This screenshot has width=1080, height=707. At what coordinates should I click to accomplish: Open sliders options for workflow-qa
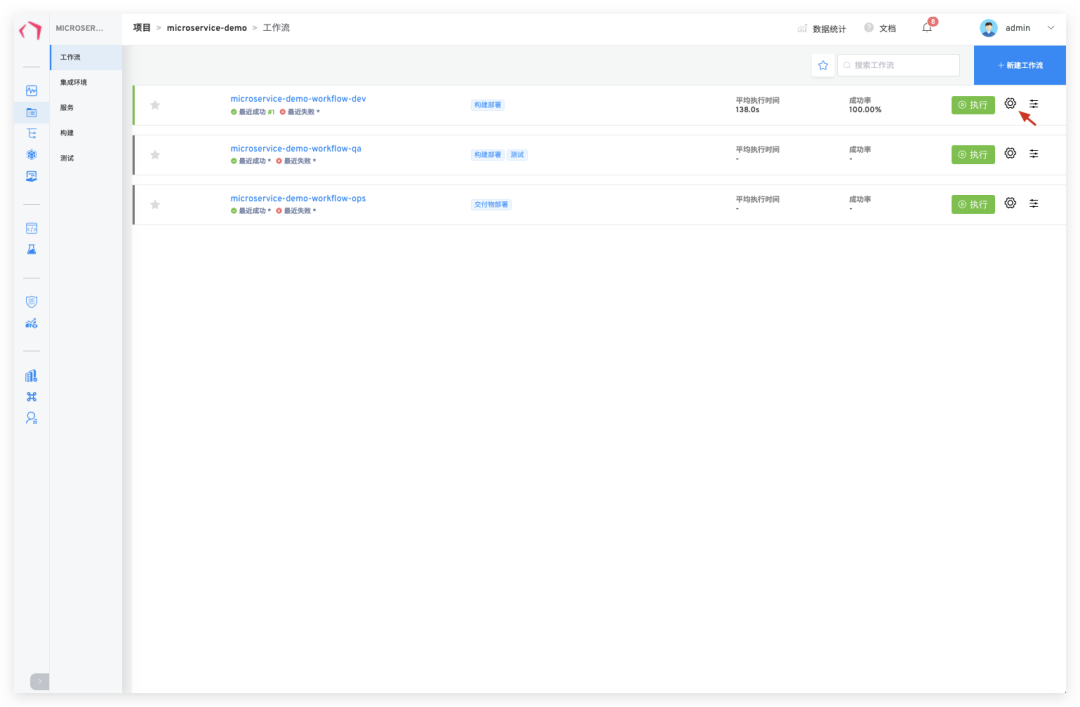click(x=1034, y=154)
